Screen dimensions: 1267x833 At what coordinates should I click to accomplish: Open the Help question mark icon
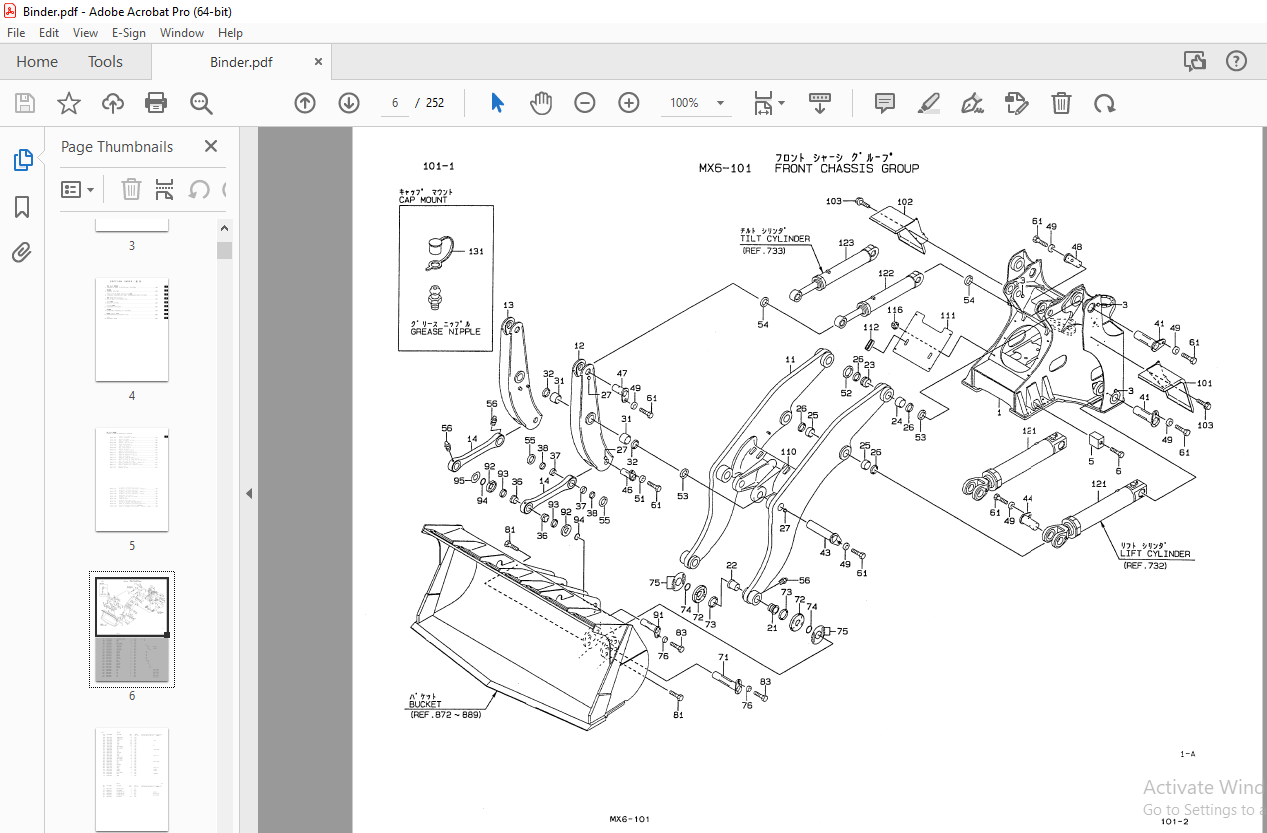click(1237, 61)
